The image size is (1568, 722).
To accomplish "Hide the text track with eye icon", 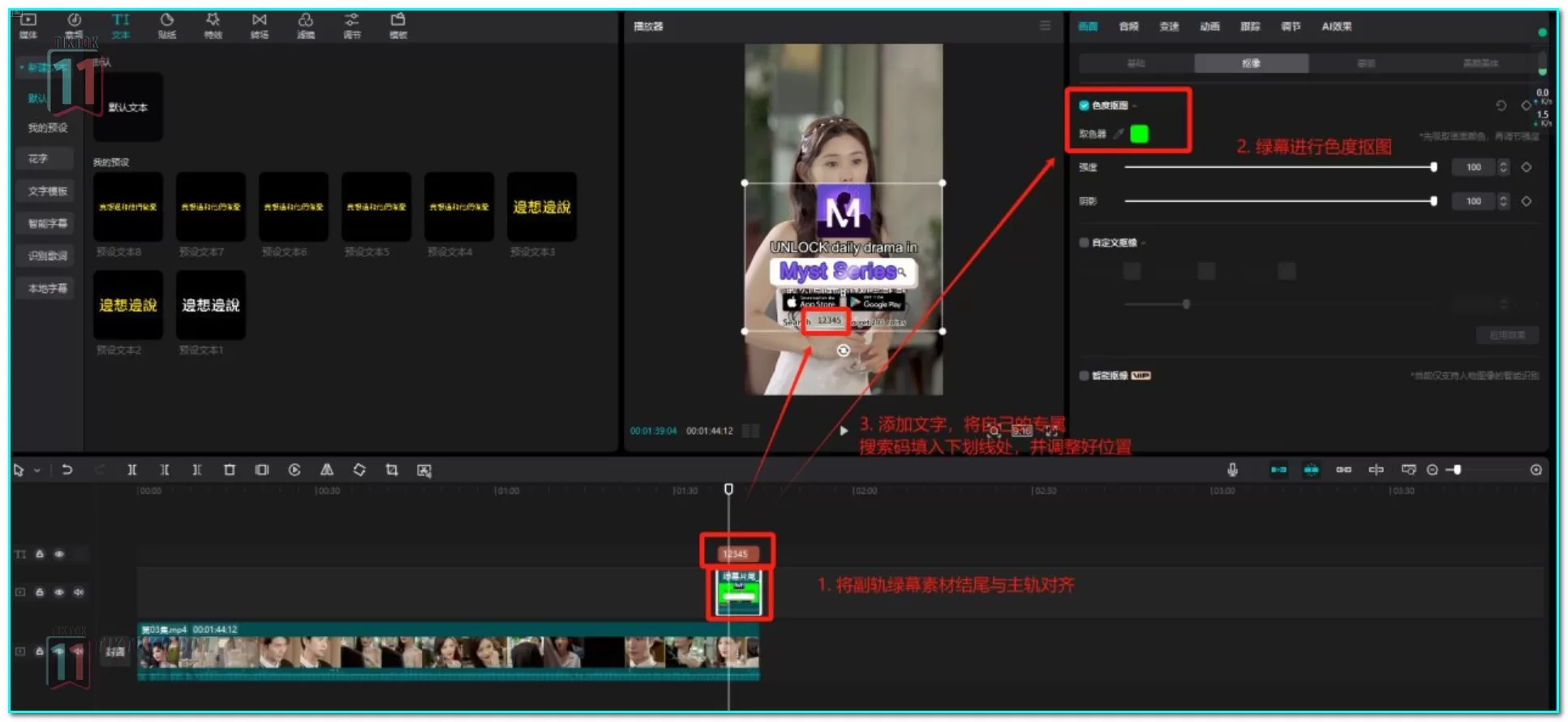I will tap(59, 554).
